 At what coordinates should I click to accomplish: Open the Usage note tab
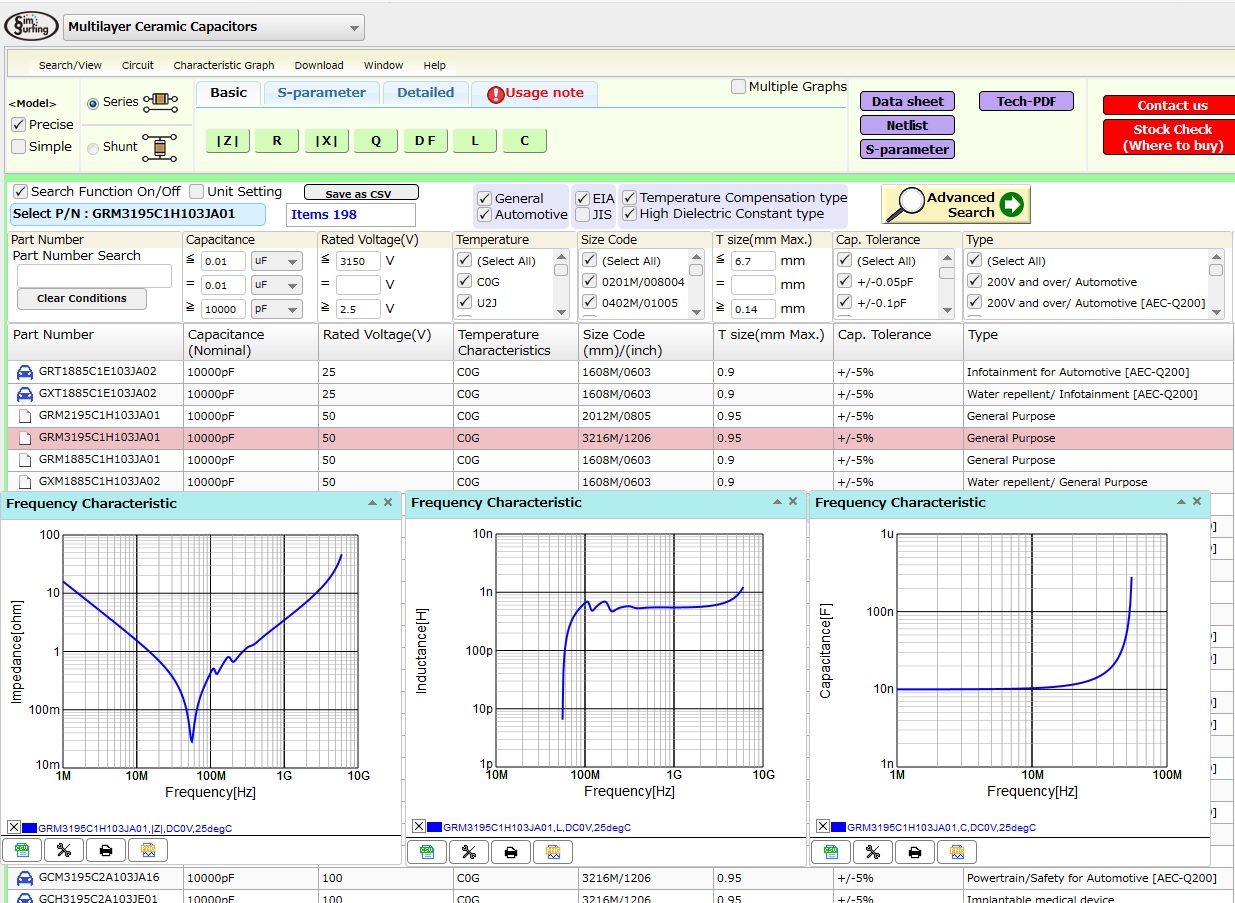(535, 93)
